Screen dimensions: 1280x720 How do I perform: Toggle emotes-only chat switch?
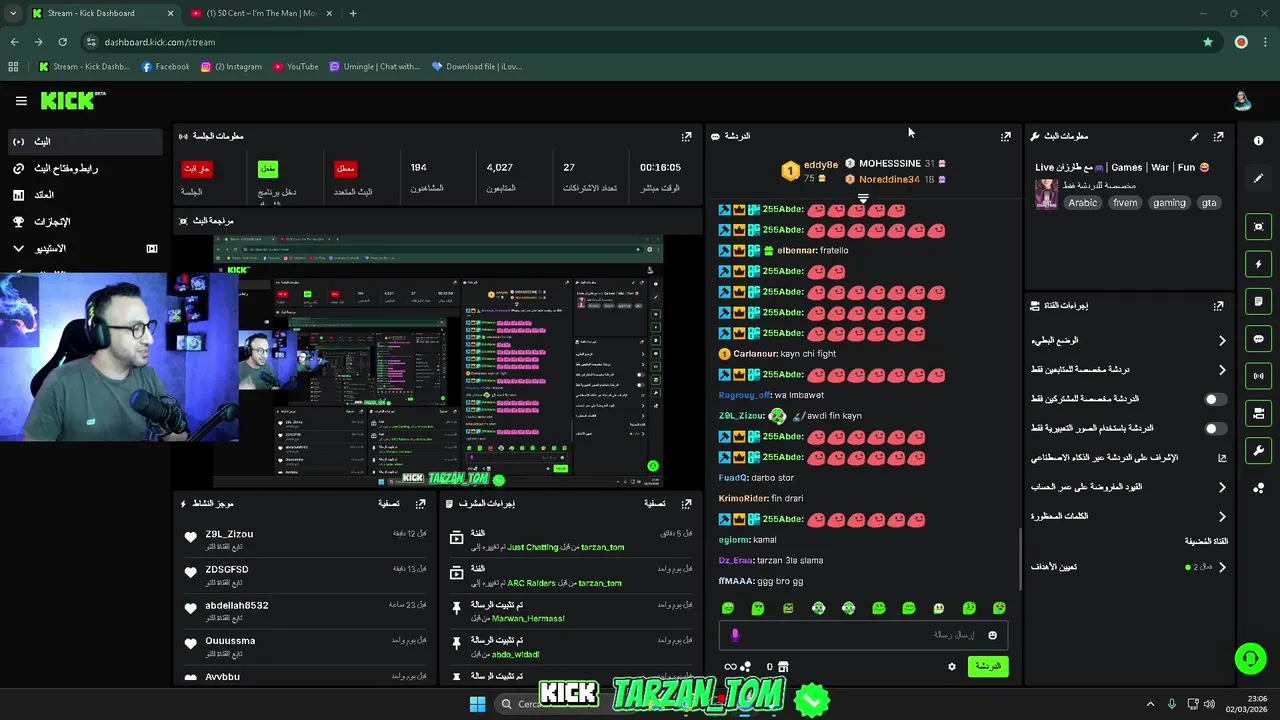(x=1215, y=428)
